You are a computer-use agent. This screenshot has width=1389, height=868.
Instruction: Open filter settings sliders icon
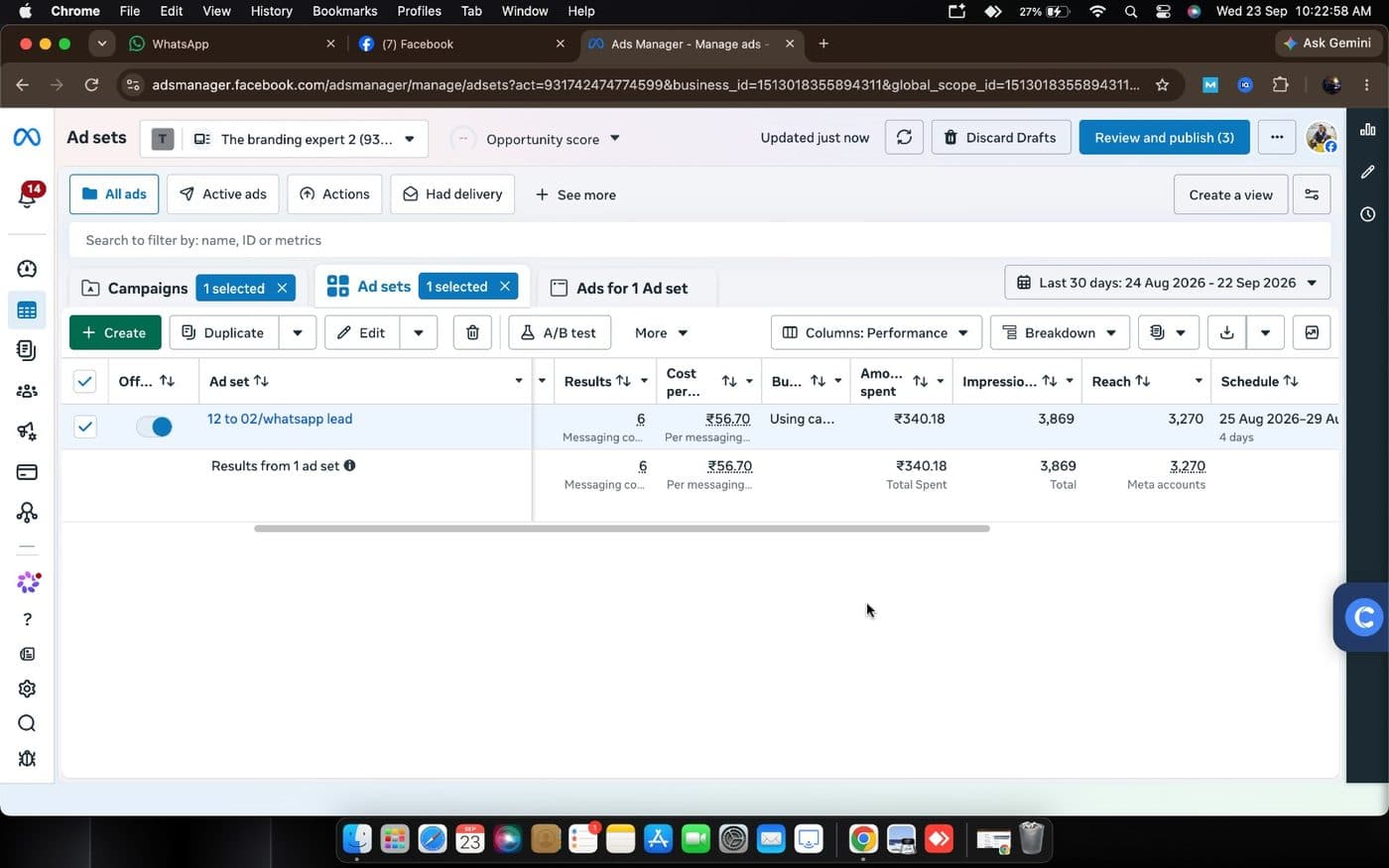tap(1312, 194)
